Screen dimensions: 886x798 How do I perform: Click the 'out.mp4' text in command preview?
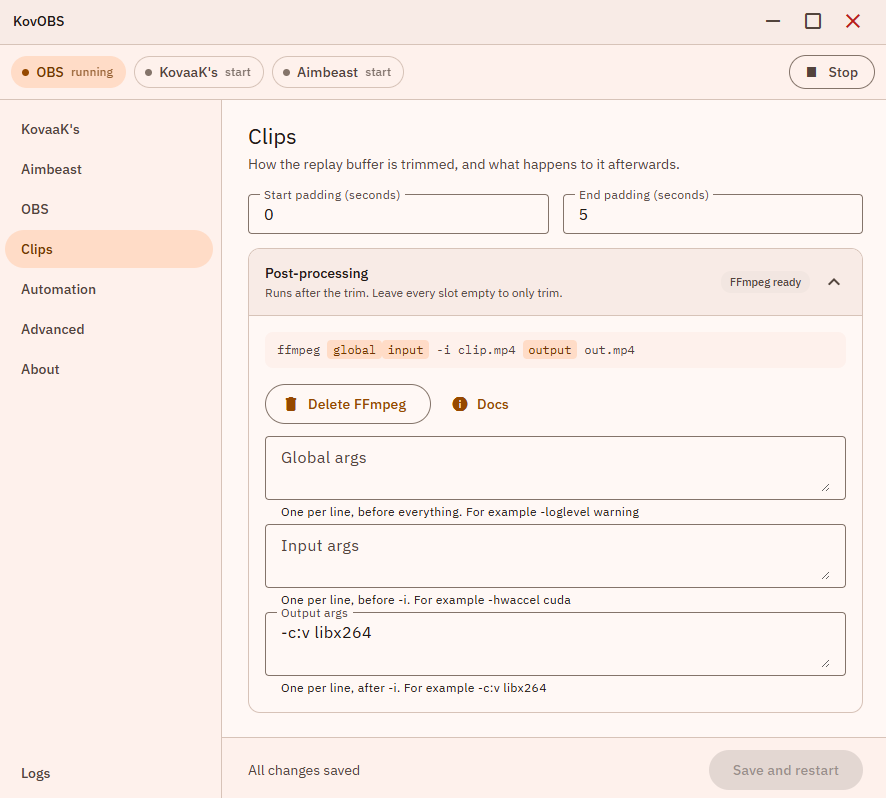609,350
